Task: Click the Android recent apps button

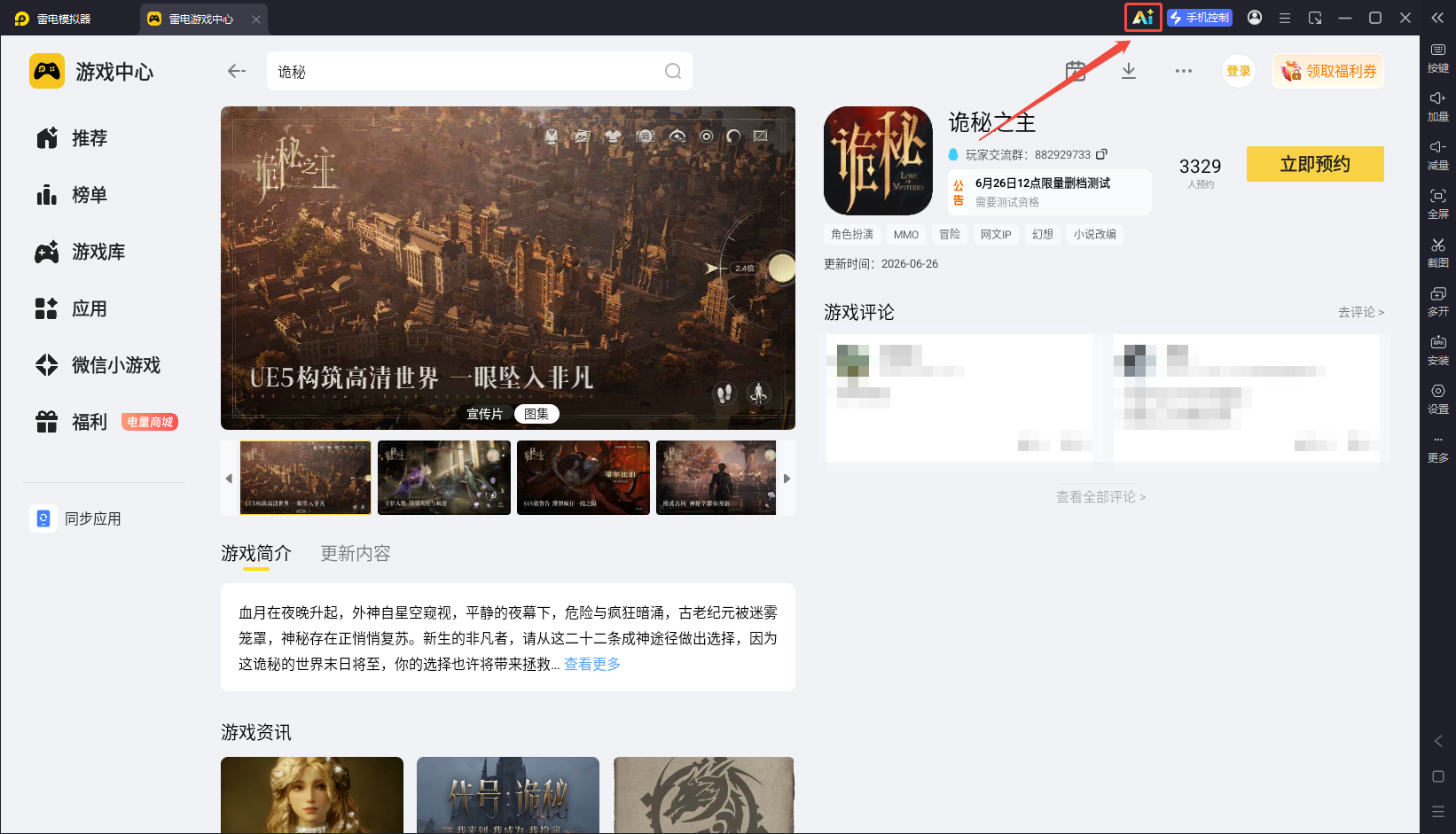Action: click(1438, 811)
